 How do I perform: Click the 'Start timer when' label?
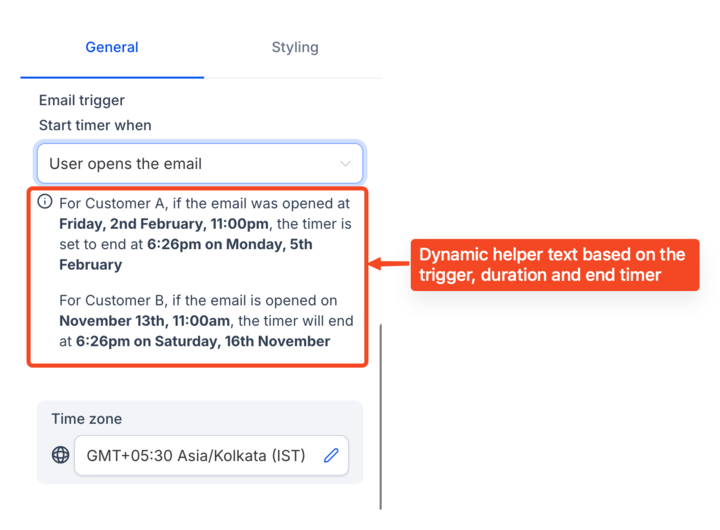[x=95, y=125]
